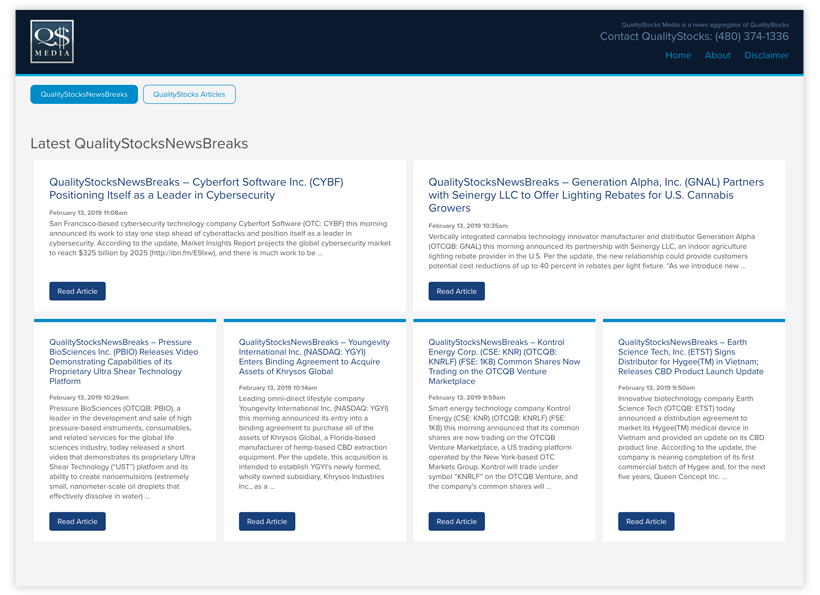Click the news aggregator tagline in header
The width and height of the screenshot is (820, 595).
point(705,25)
